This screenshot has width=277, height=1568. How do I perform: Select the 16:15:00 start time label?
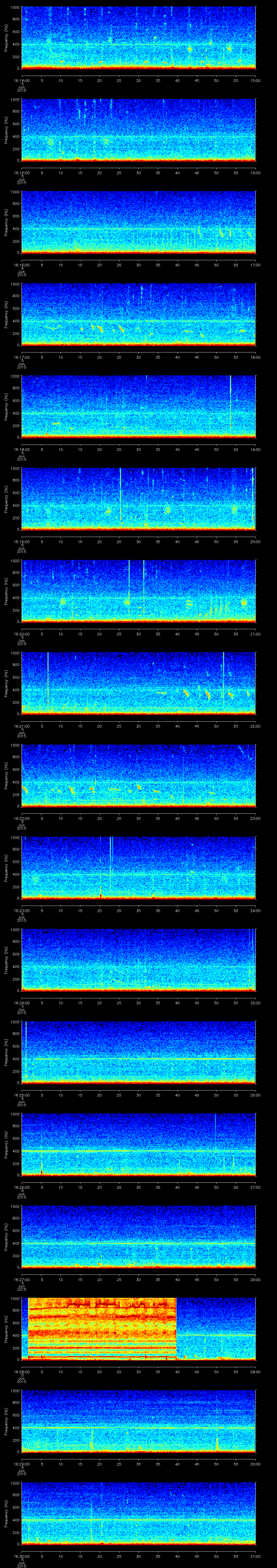point(21,173)
